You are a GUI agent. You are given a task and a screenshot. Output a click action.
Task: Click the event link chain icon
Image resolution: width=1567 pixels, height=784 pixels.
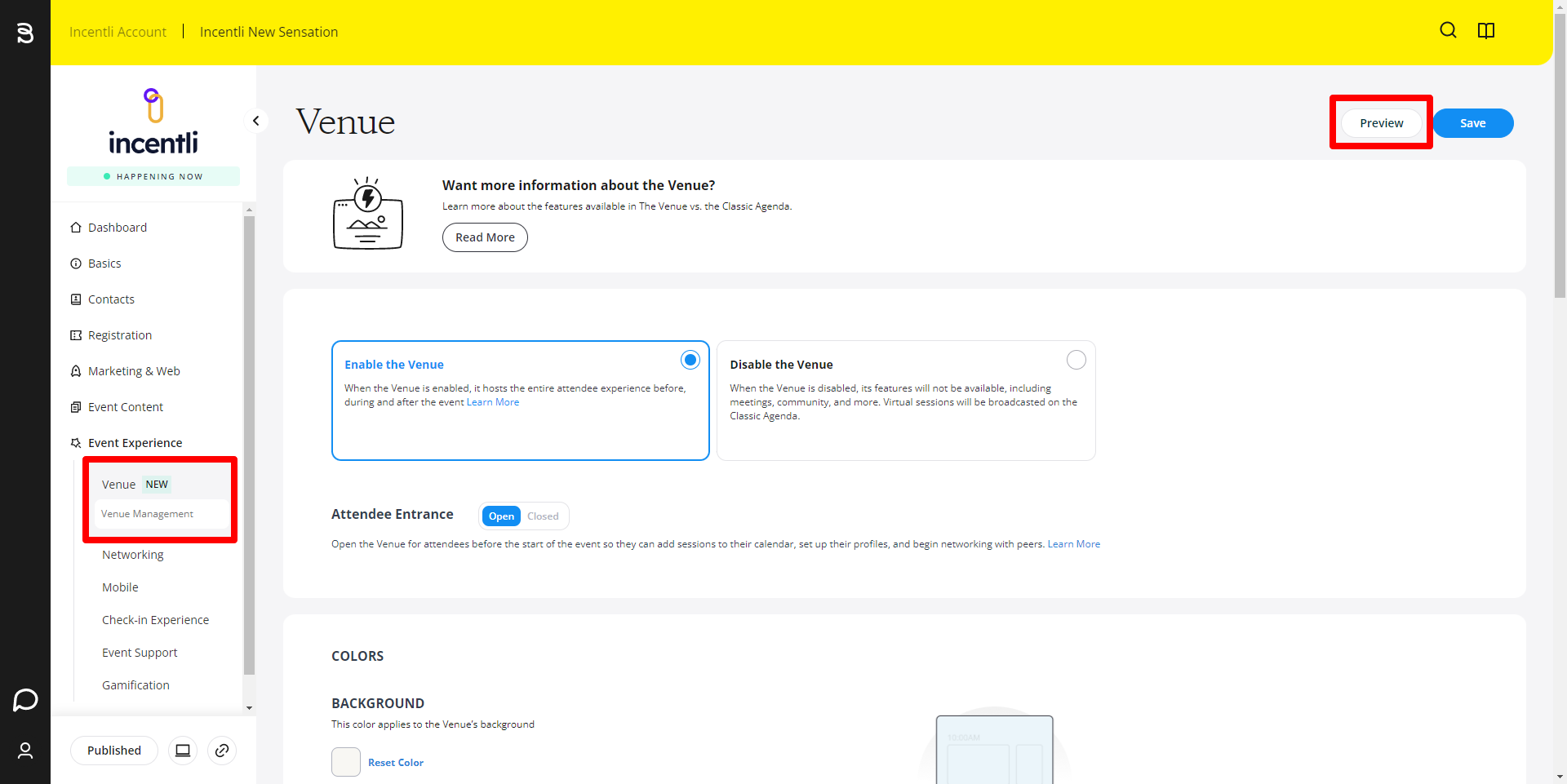(x=222, y=751)
